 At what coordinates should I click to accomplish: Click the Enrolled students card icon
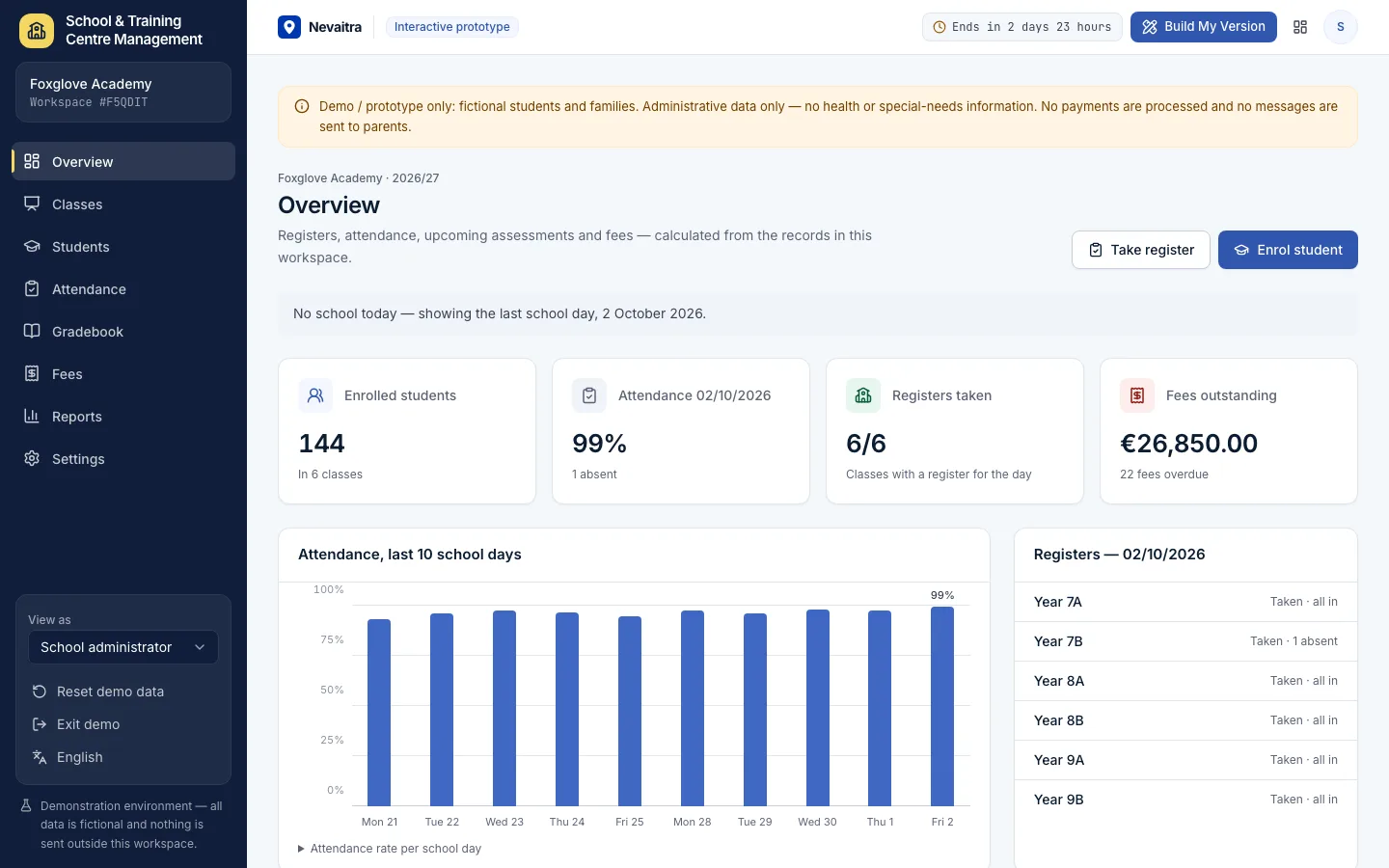[315, 395]
